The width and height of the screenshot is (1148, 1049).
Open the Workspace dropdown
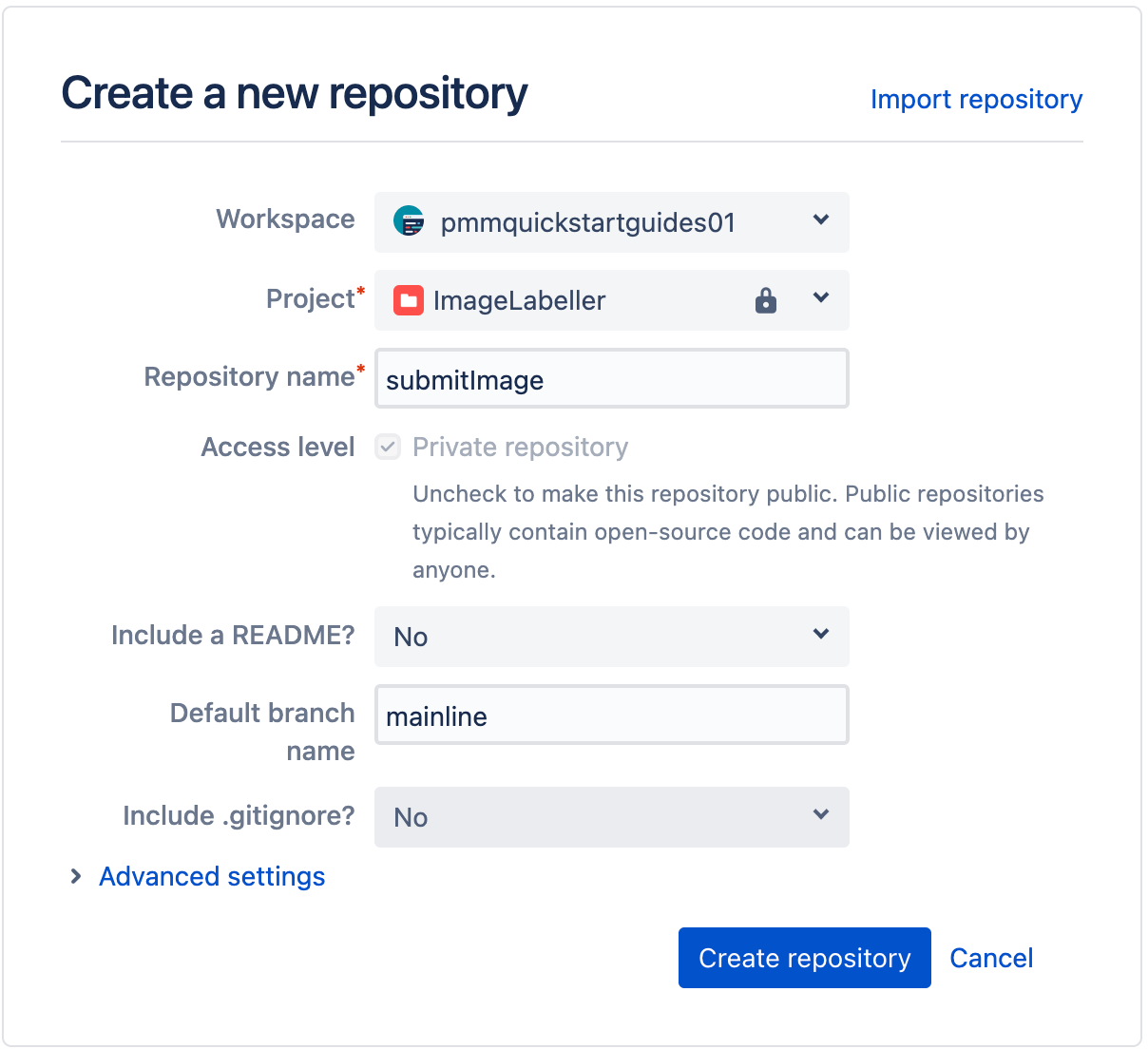(612, 222)
